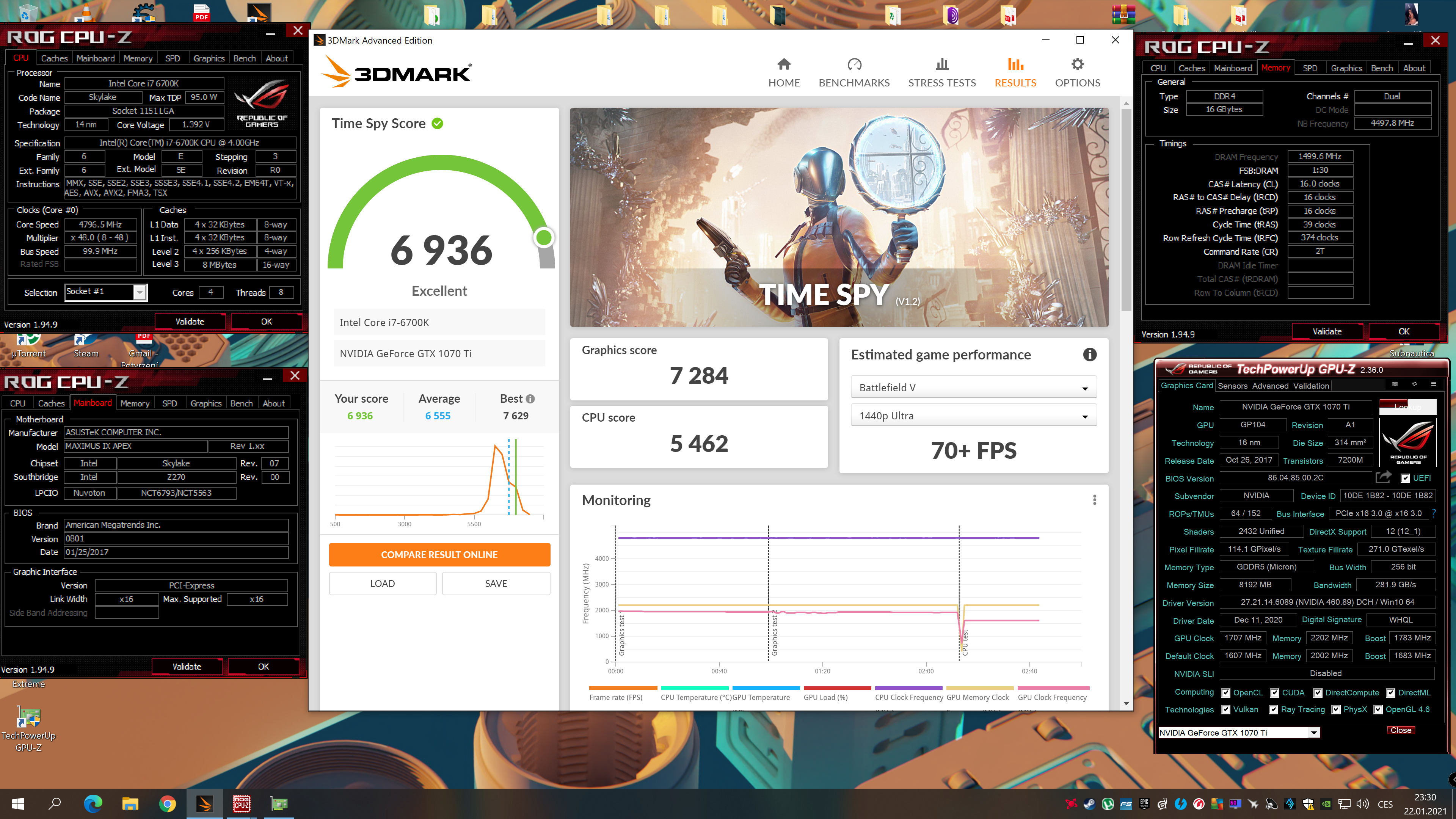The image size is (1456, 819).
Task: Click the GPU-Z refresh icon
Action: click(x=1414, y=384)
